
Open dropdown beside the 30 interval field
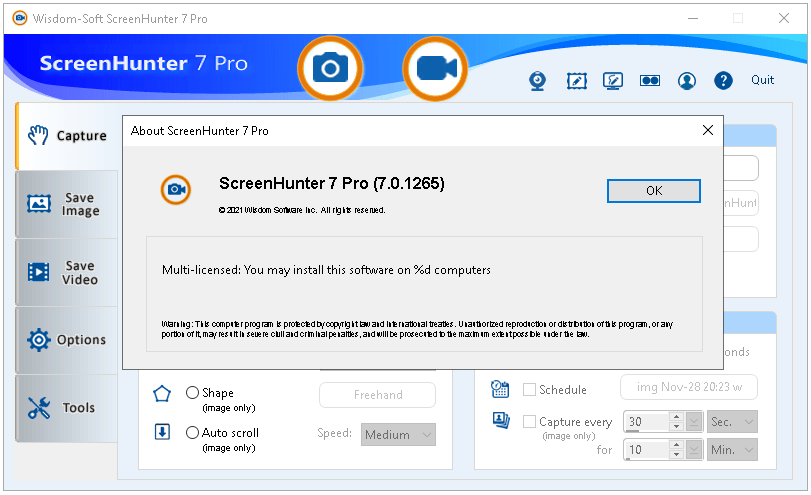click(694, 422)
